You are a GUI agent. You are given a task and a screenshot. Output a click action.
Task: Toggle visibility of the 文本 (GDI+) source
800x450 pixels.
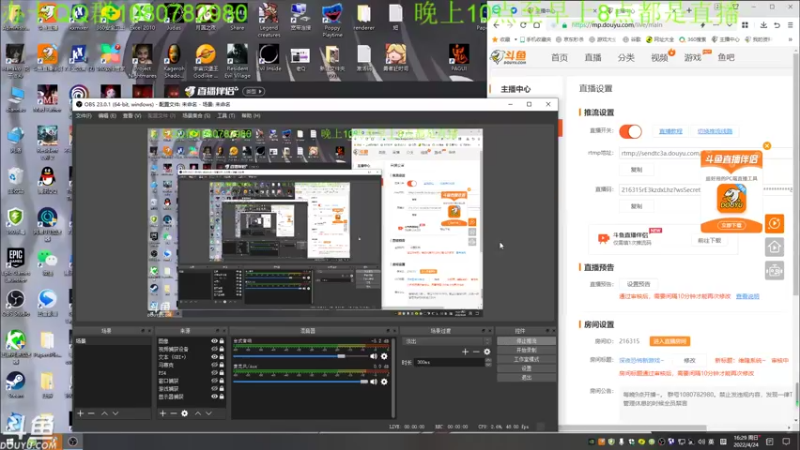214,357
